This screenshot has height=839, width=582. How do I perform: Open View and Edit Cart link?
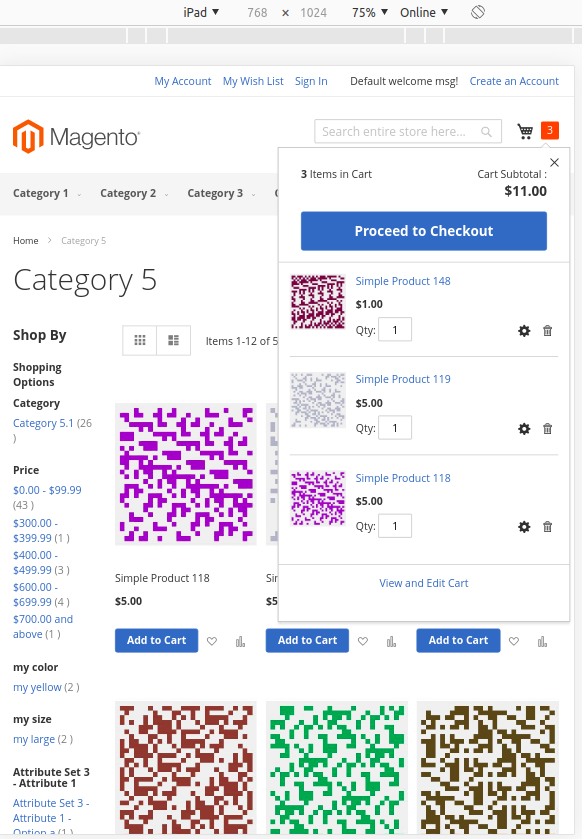[x=424, y=583]
